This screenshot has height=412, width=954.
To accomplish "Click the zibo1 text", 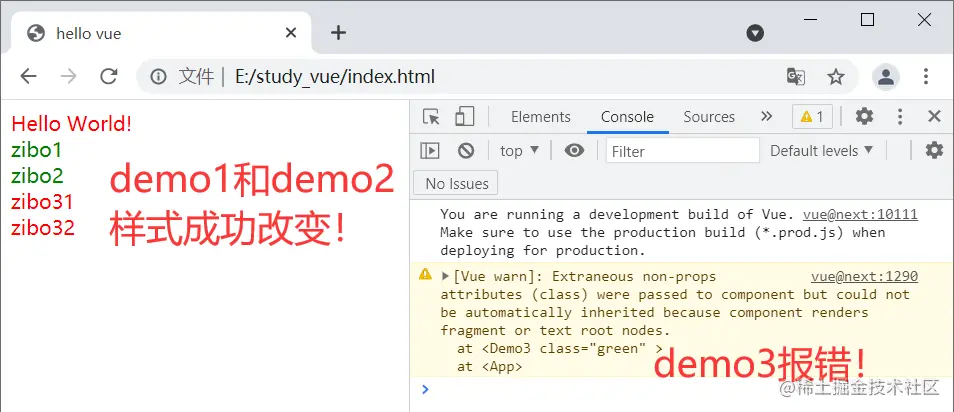I will point(37,149).
